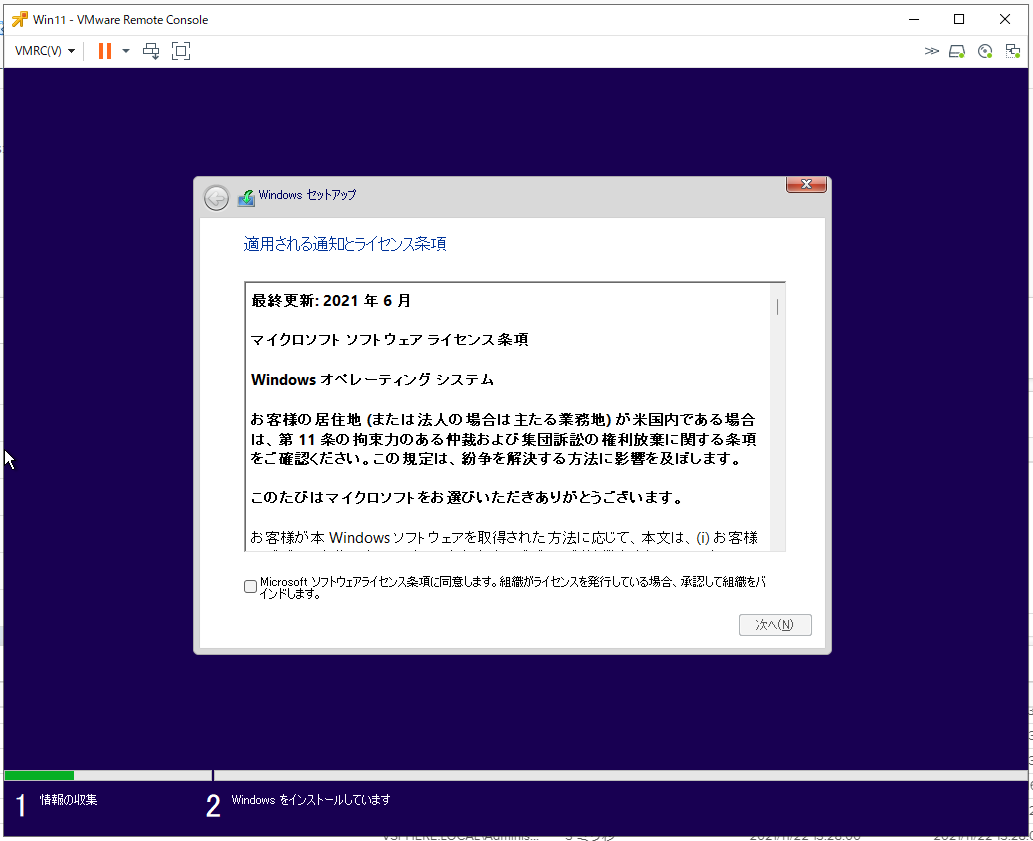Click the Send Ctrl+Alt+Del icon

(x=151, y=51)
